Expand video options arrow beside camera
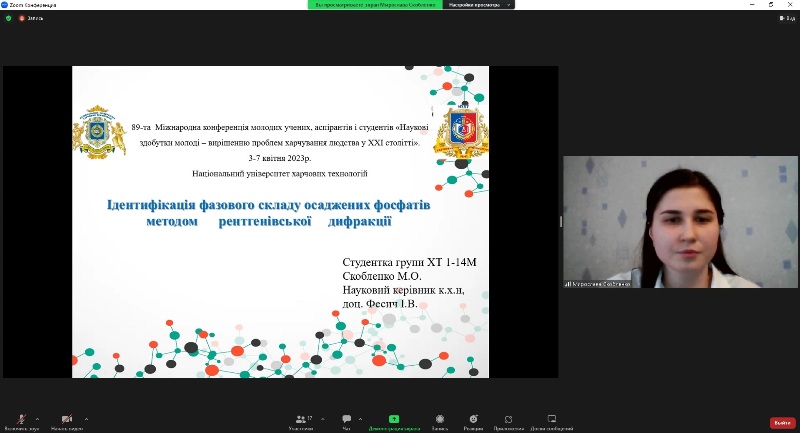This screenshot has height=433, width=800. pos(86,419)
